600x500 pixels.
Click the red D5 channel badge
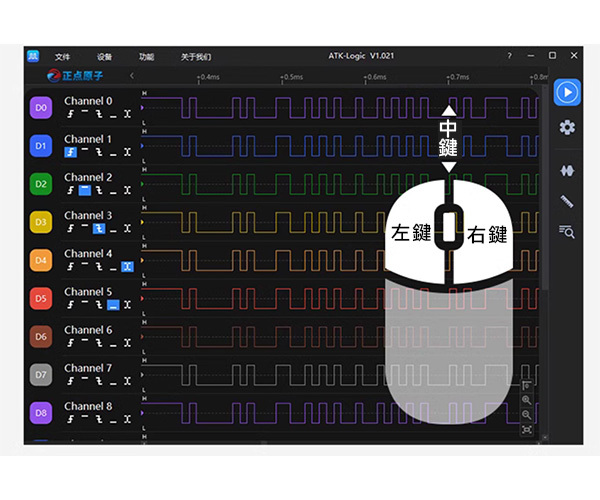41,298
